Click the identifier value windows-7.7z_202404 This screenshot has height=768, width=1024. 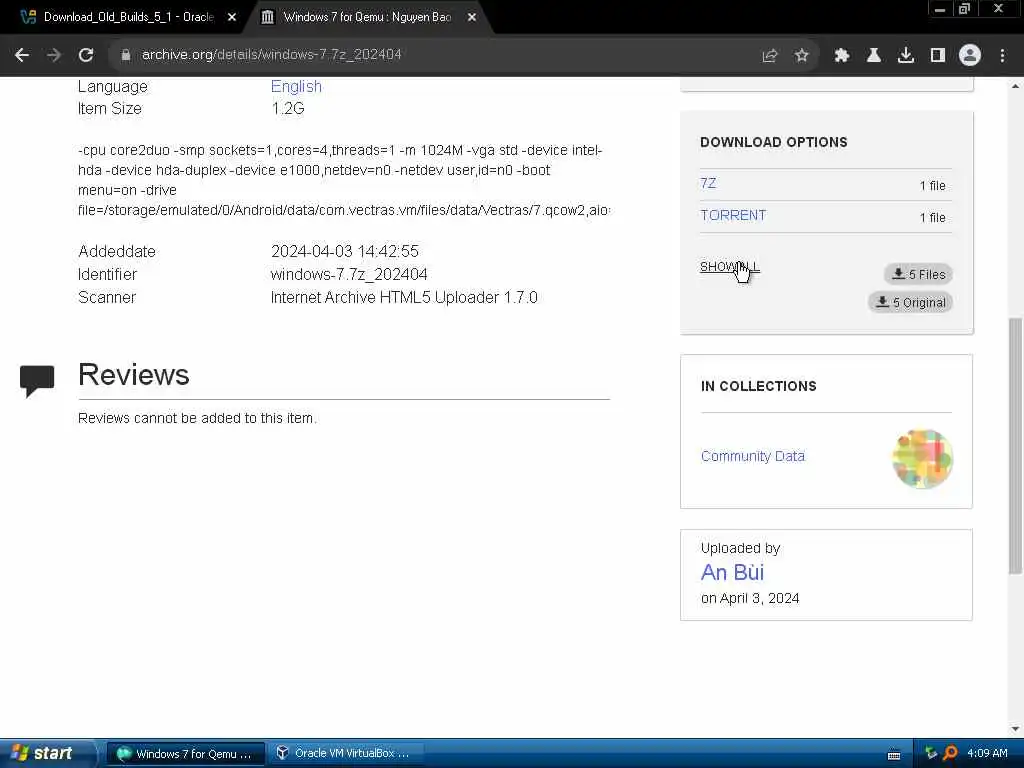click(349, 274)
